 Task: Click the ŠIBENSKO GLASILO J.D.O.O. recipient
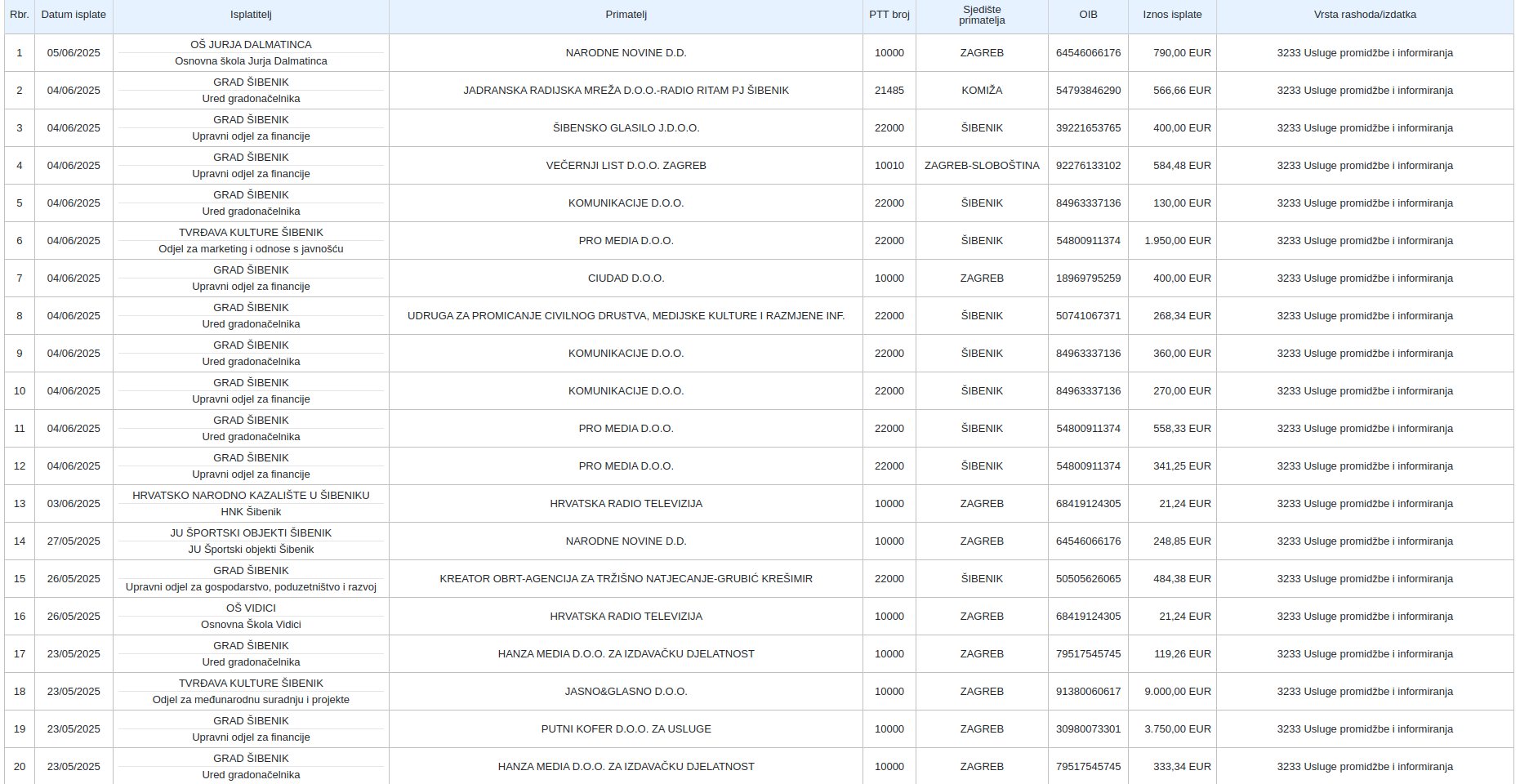tap(626, 128)
